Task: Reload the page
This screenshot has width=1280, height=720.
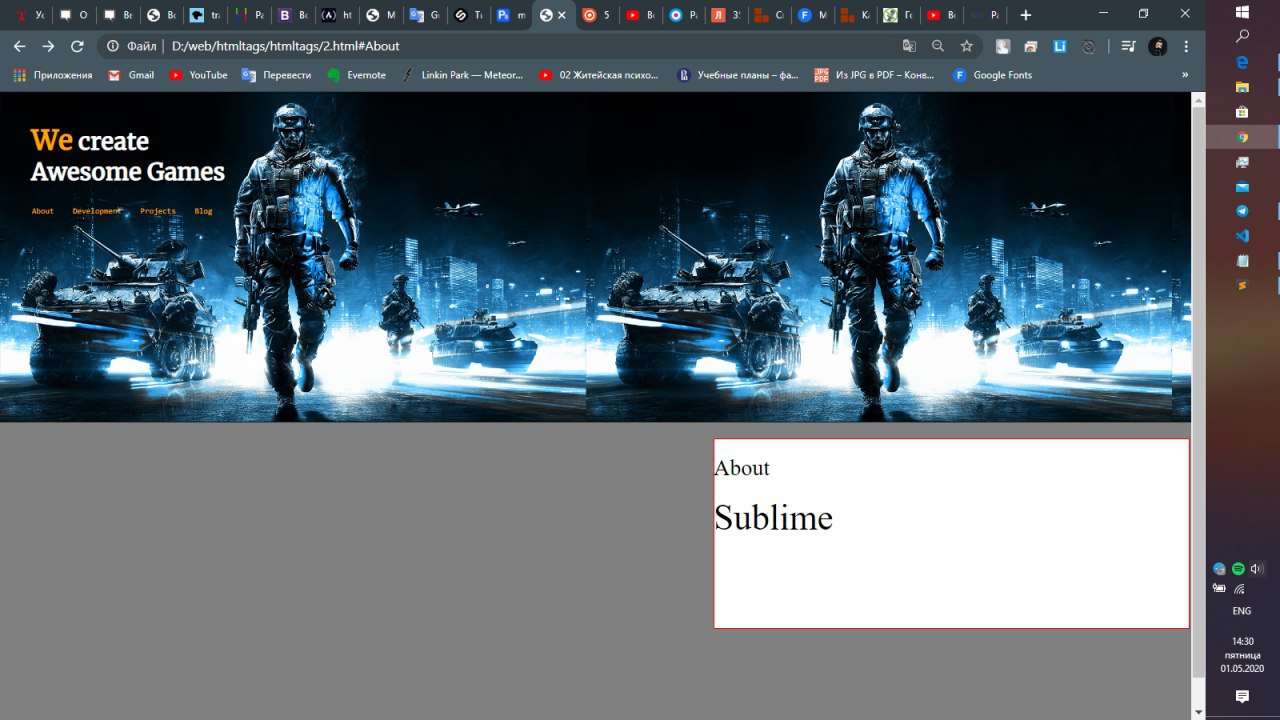Action: [x=77, y=46]
